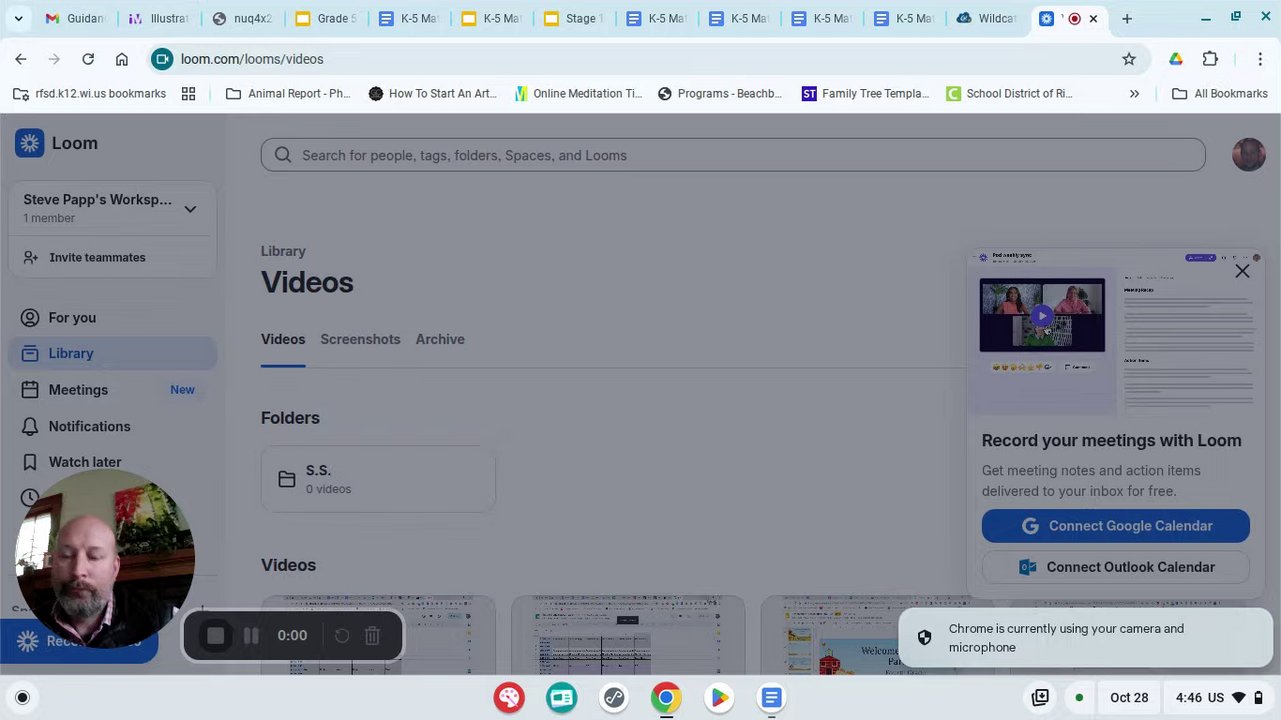Open Google Docs from the shelf
1281x720 pixels.
[771, 698]
